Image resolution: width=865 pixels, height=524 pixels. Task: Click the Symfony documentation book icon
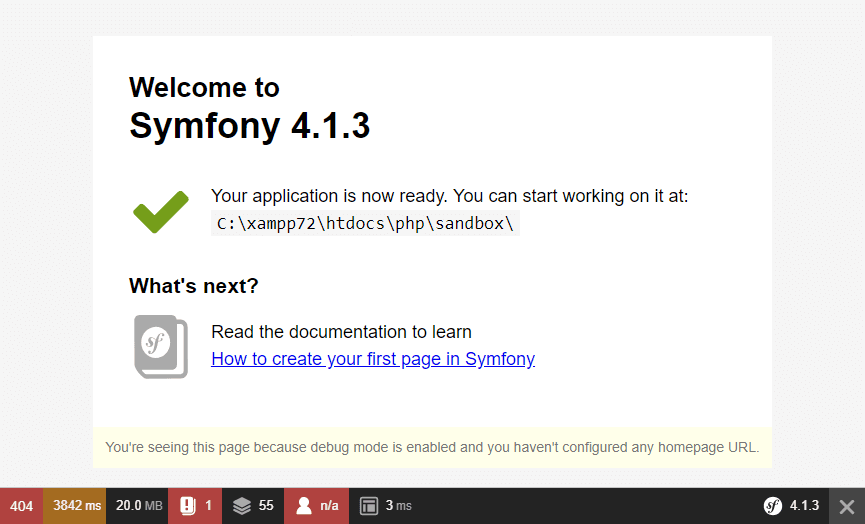(161, 346)
